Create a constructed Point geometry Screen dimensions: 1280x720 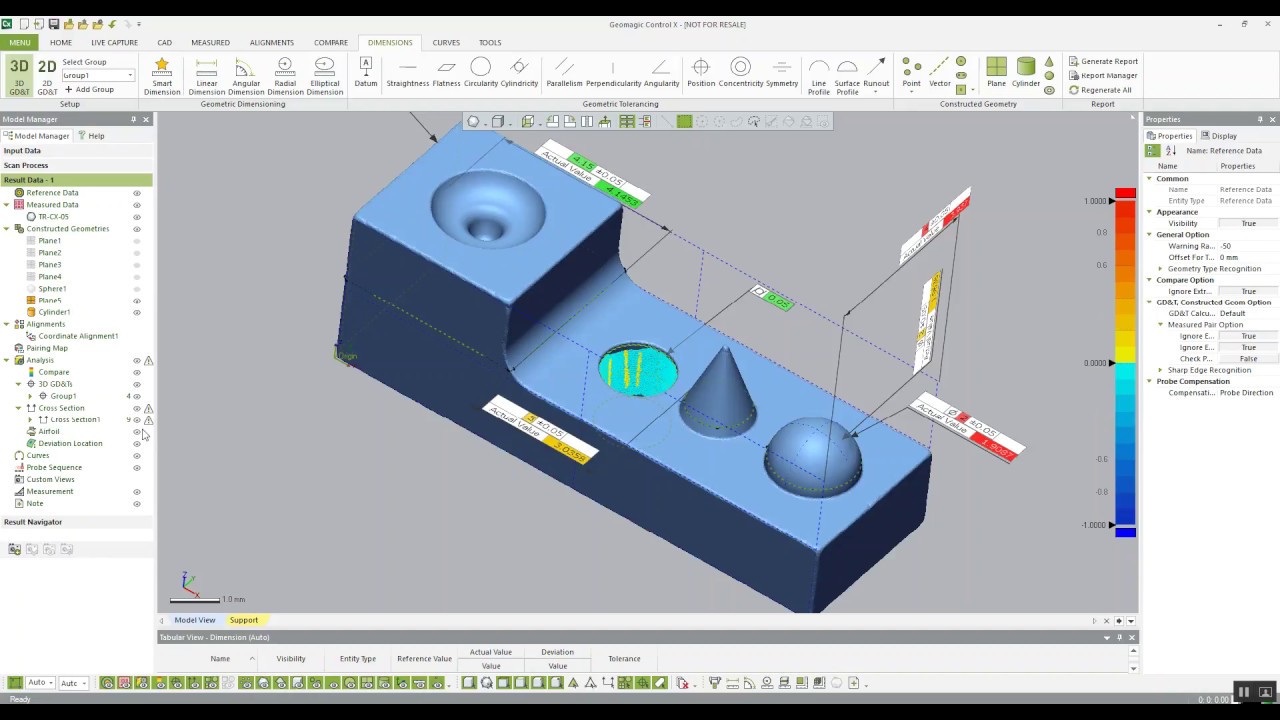coord(911,72)
